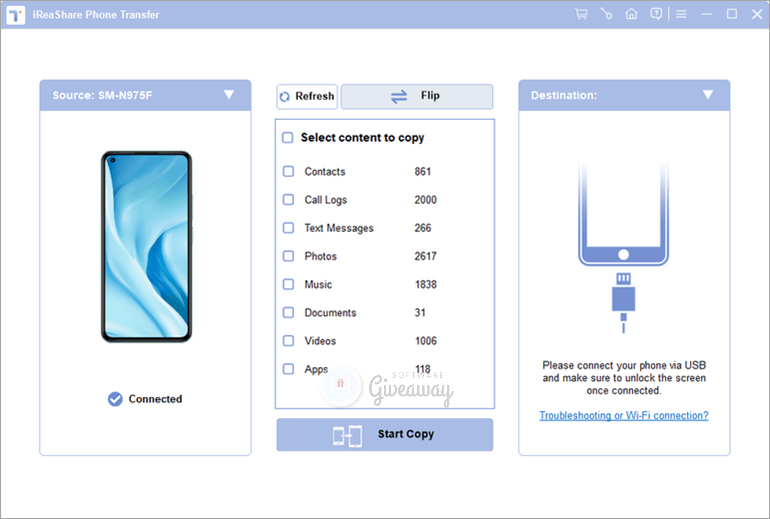Click the Documents count 31
This screenshot has width=770, height=519.
[x=420, y=313]
